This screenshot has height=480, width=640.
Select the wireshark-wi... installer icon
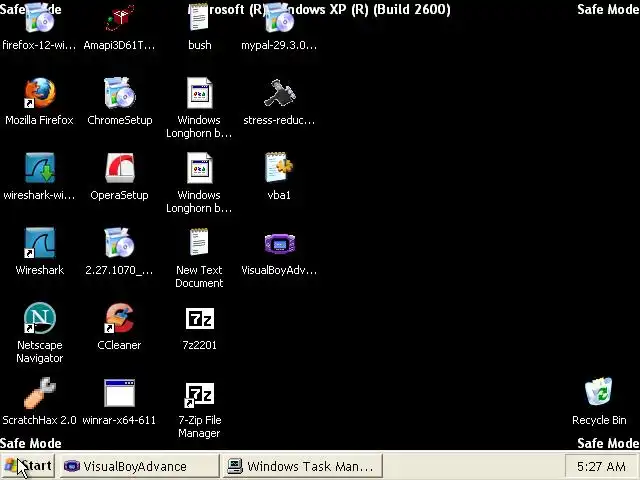click(x=40, y=168)
